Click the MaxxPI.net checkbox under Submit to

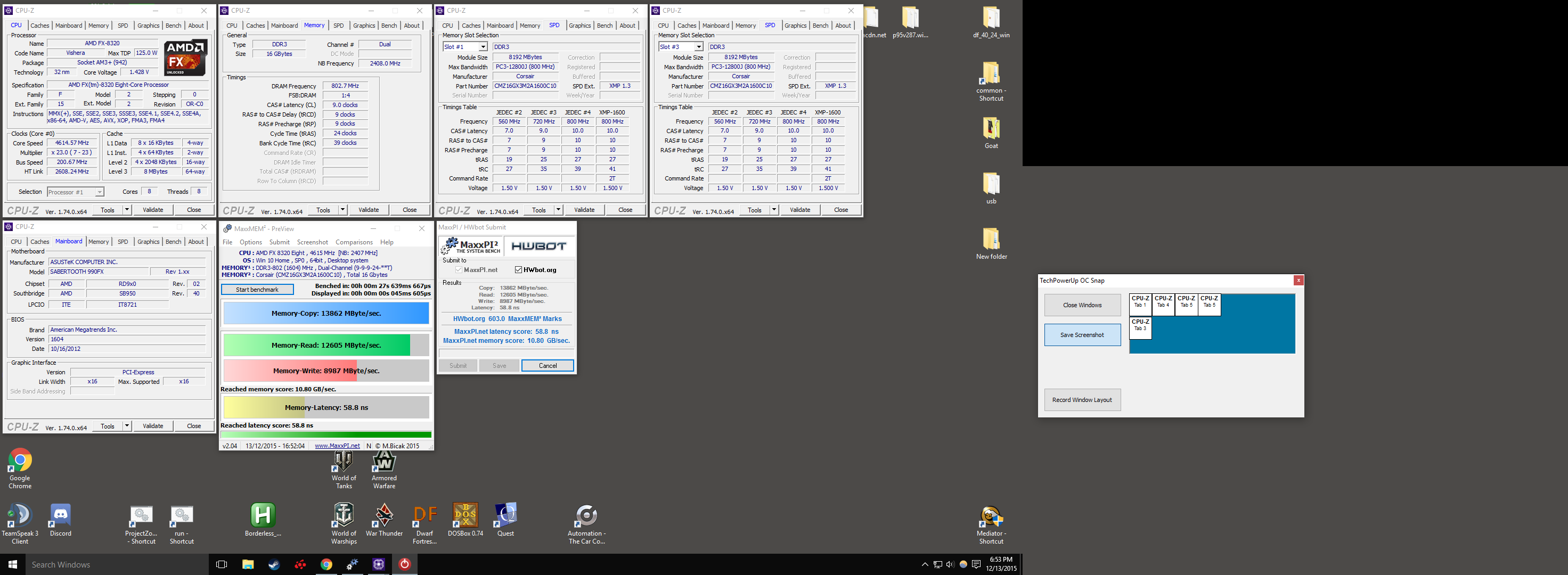click(x=459, y=269)
